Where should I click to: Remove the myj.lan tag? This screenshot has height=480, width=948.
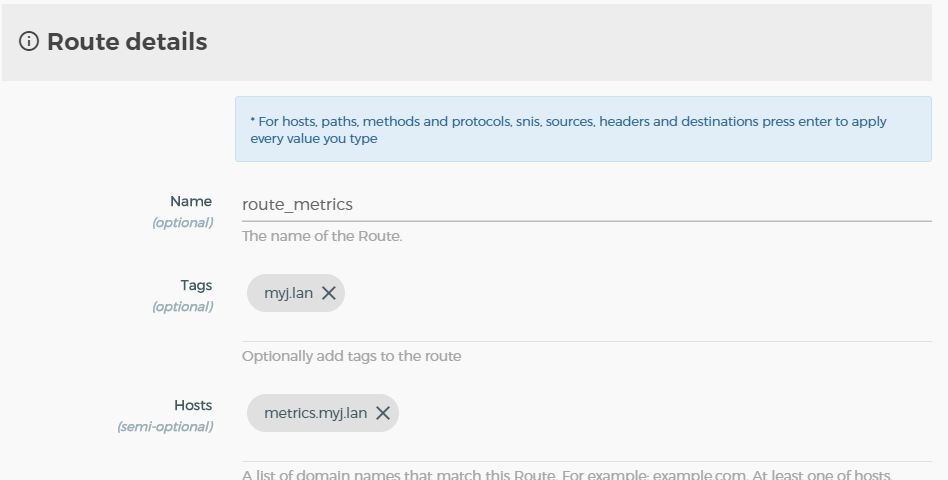(328, 293)
